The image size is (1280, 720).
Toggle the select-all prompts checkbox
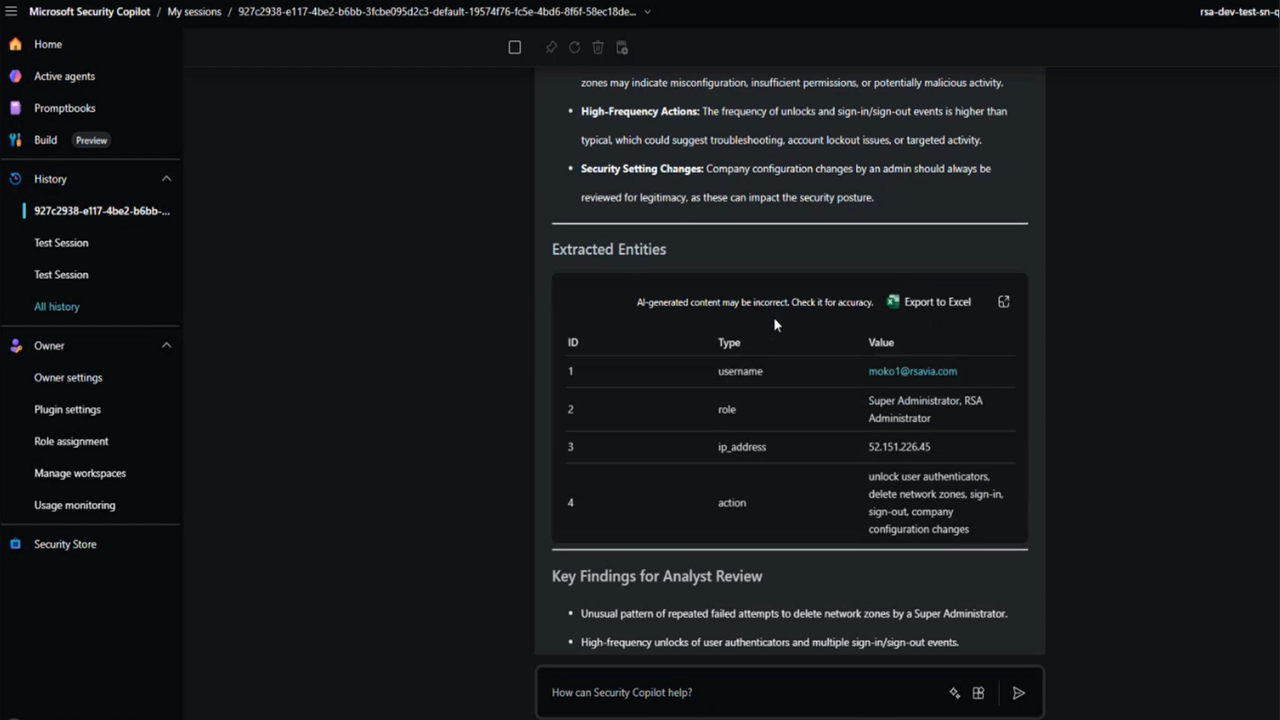pos(514,47)
